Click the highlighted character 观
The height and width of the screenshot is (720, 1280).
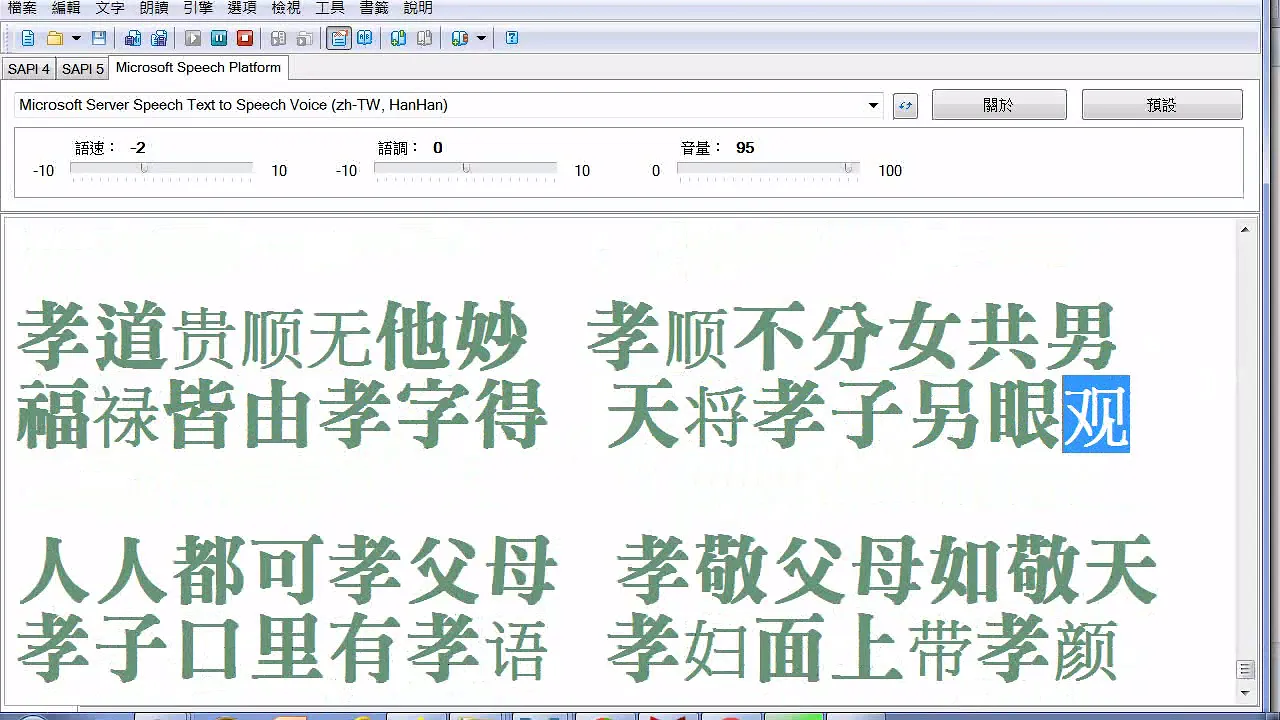tap(1096, 414)
